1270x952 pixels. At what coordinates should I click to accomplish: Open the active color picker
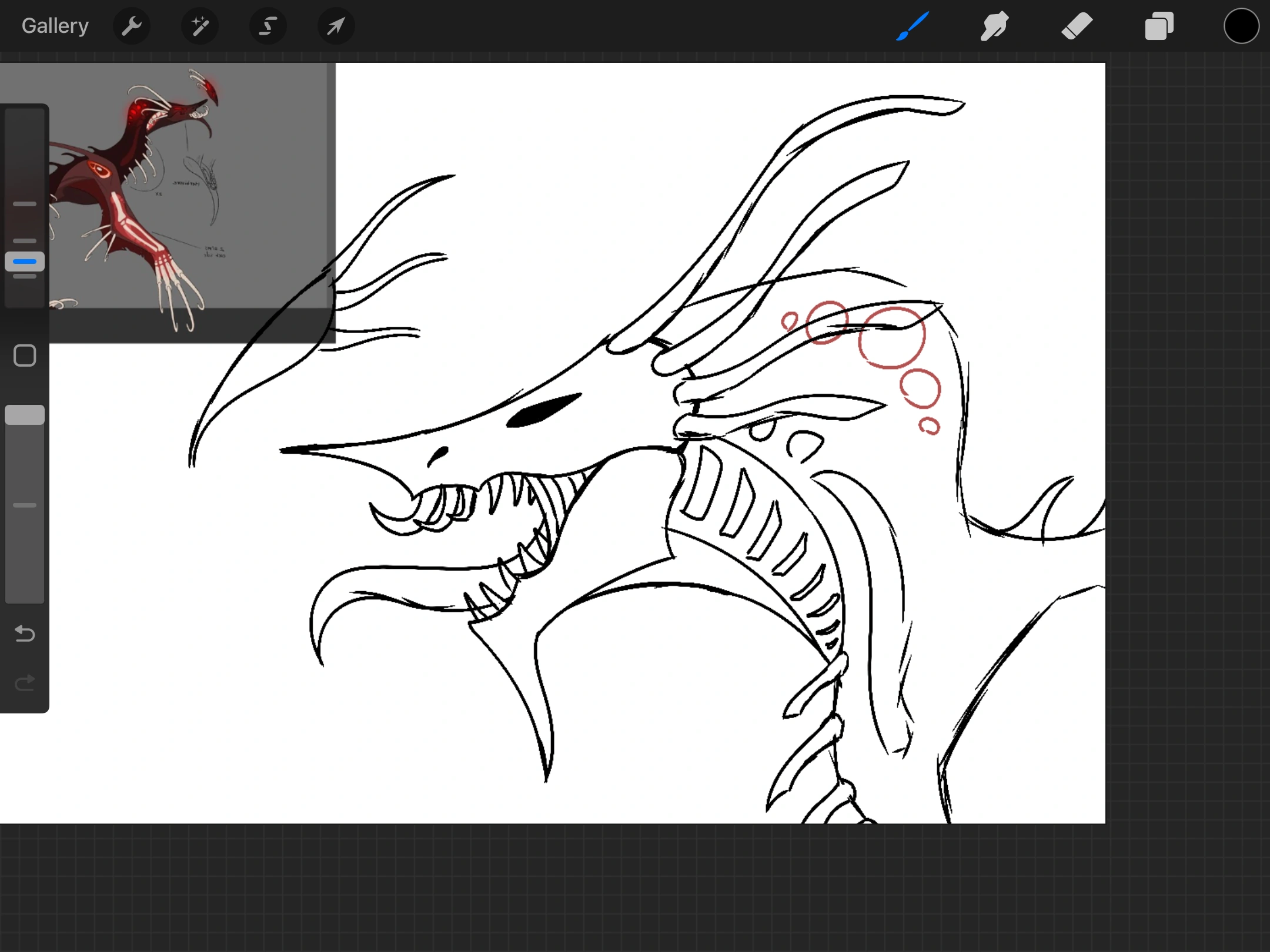tap(1241, 26)
